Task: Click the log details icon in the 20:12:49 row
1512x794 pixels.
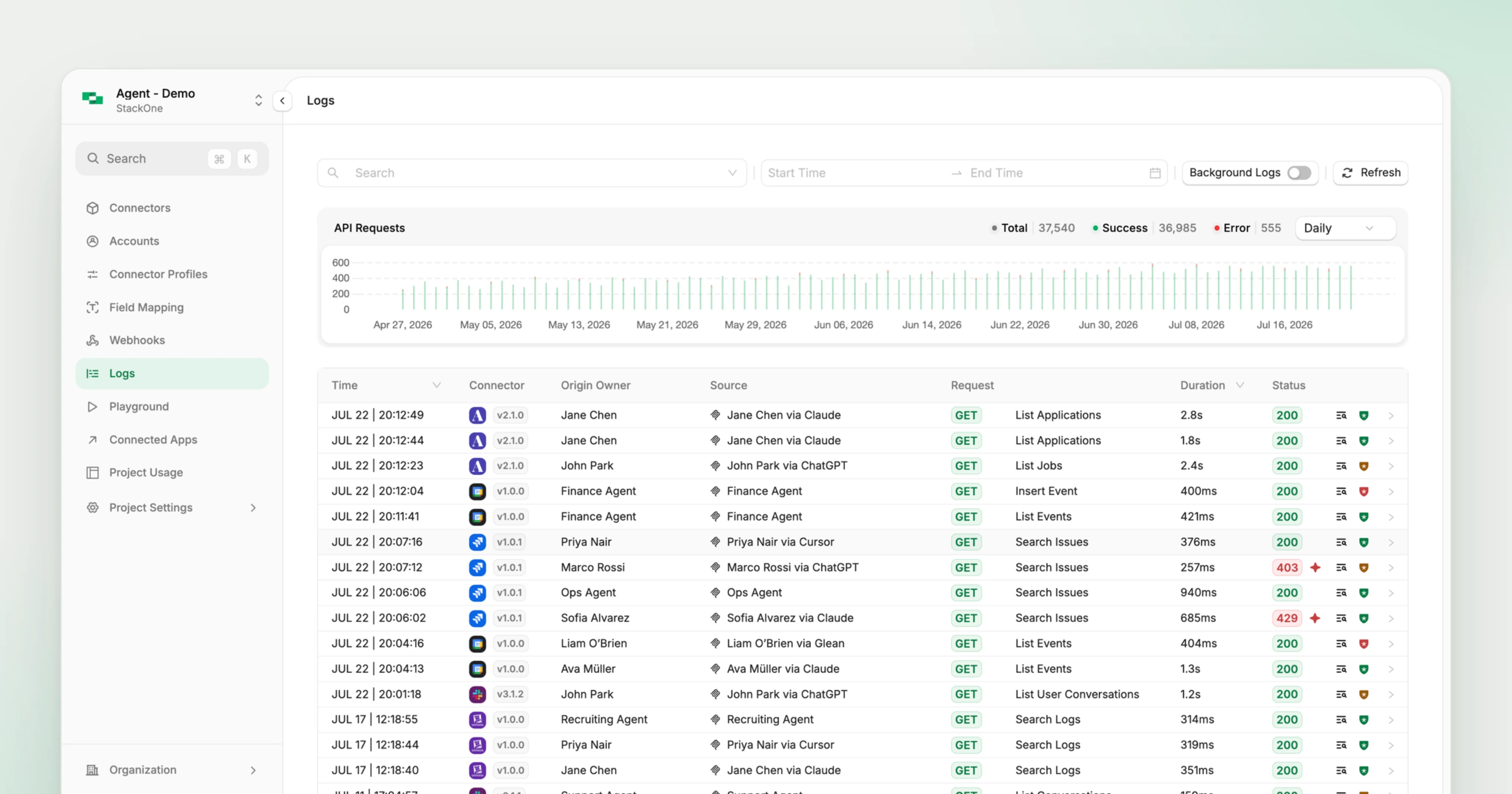Action: point(1341,415)
